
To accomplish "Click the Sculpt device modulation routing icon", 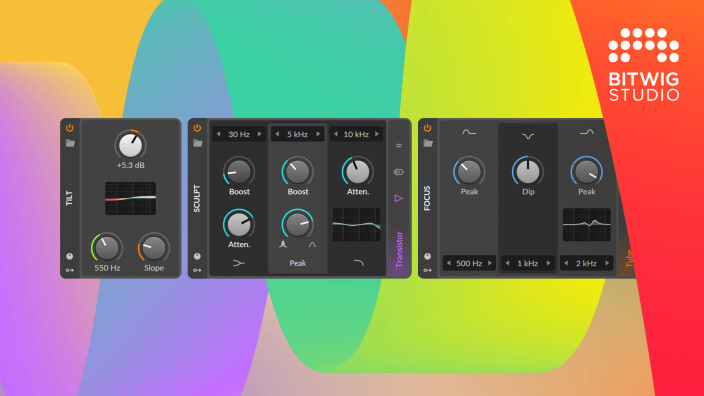I will click(197, 270).
